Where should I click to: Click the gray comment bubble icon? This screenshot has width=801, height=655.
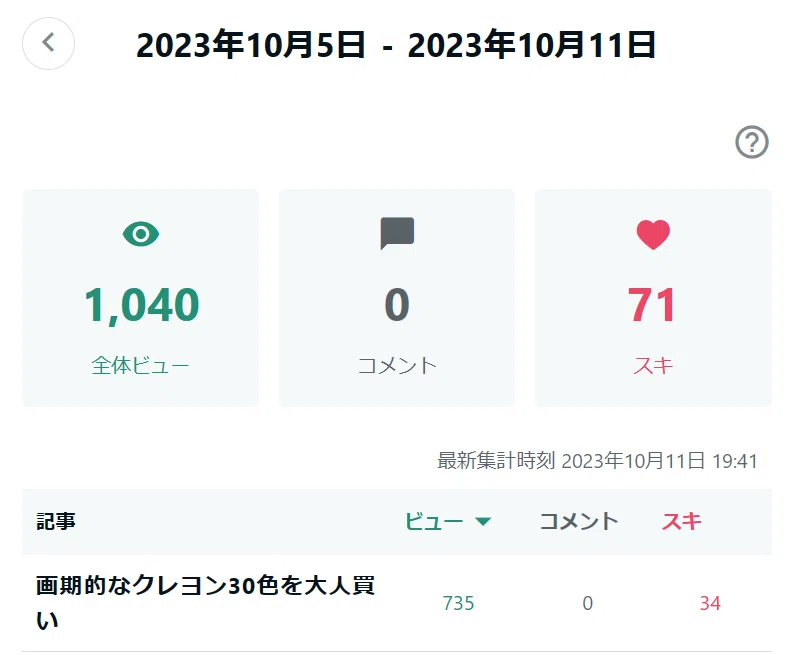tap(397, 233)
